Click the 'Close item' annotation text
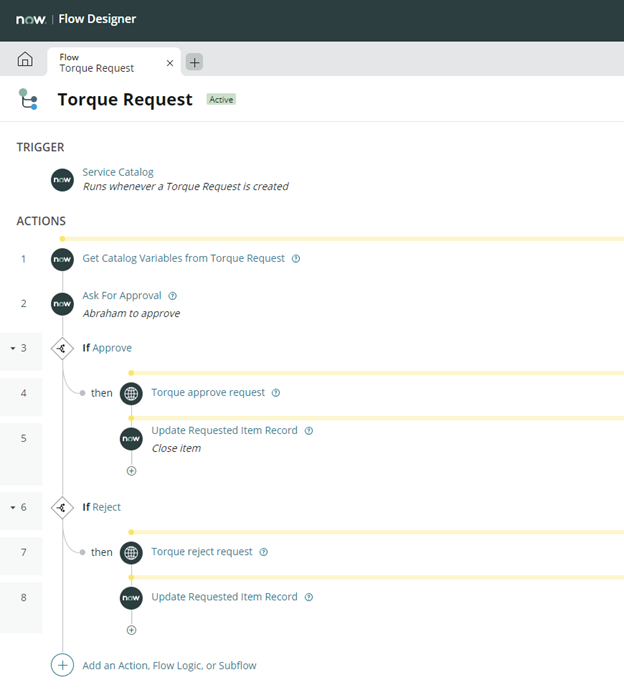 (176, 448)
